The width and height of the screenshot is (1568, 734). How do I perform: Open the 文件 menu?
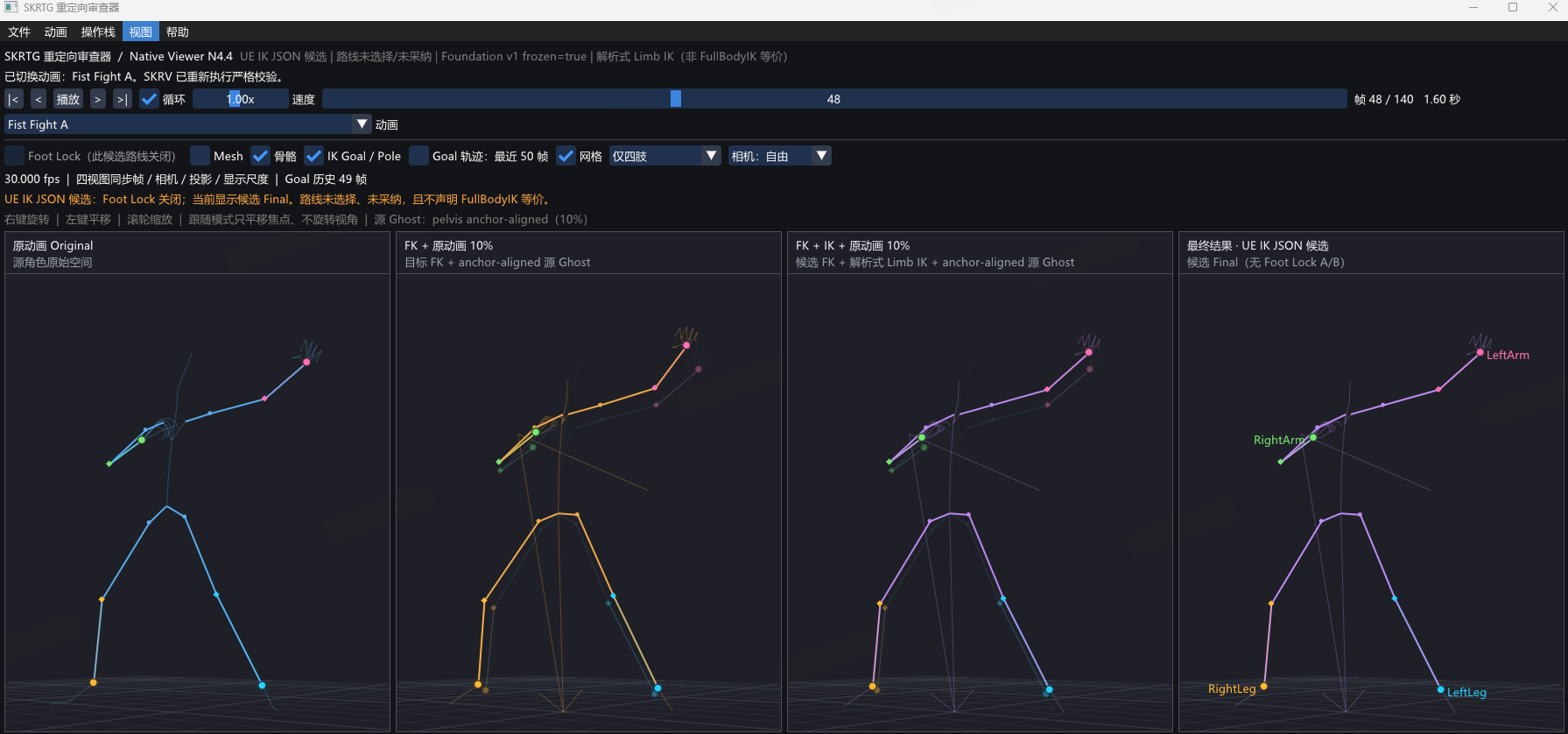[x=19, y=32]
